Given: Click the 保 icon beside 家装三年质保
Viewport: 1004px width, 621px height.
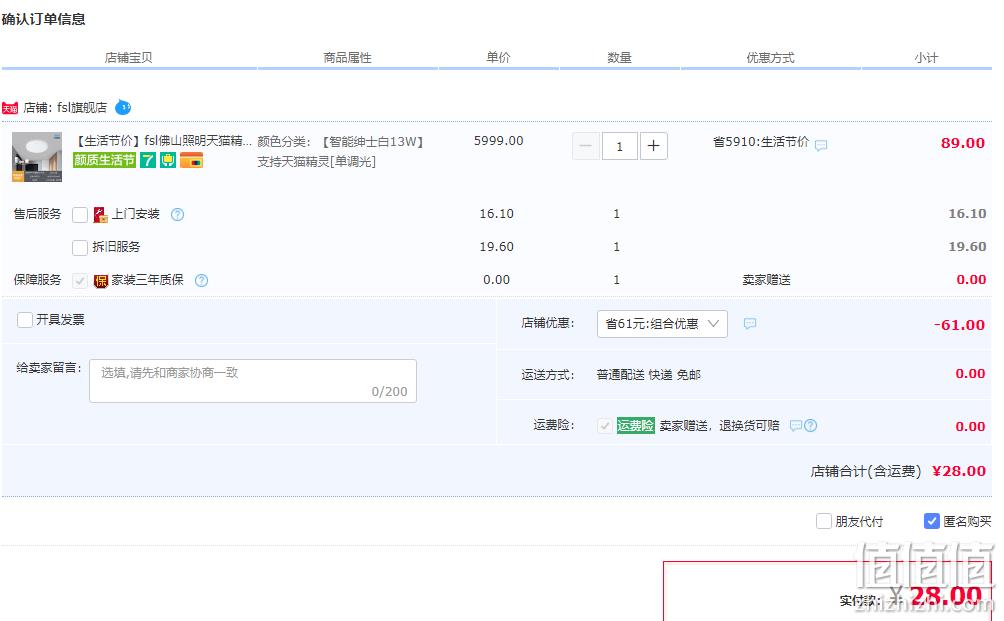Looking at the screenshot, I should coord(101,281).
